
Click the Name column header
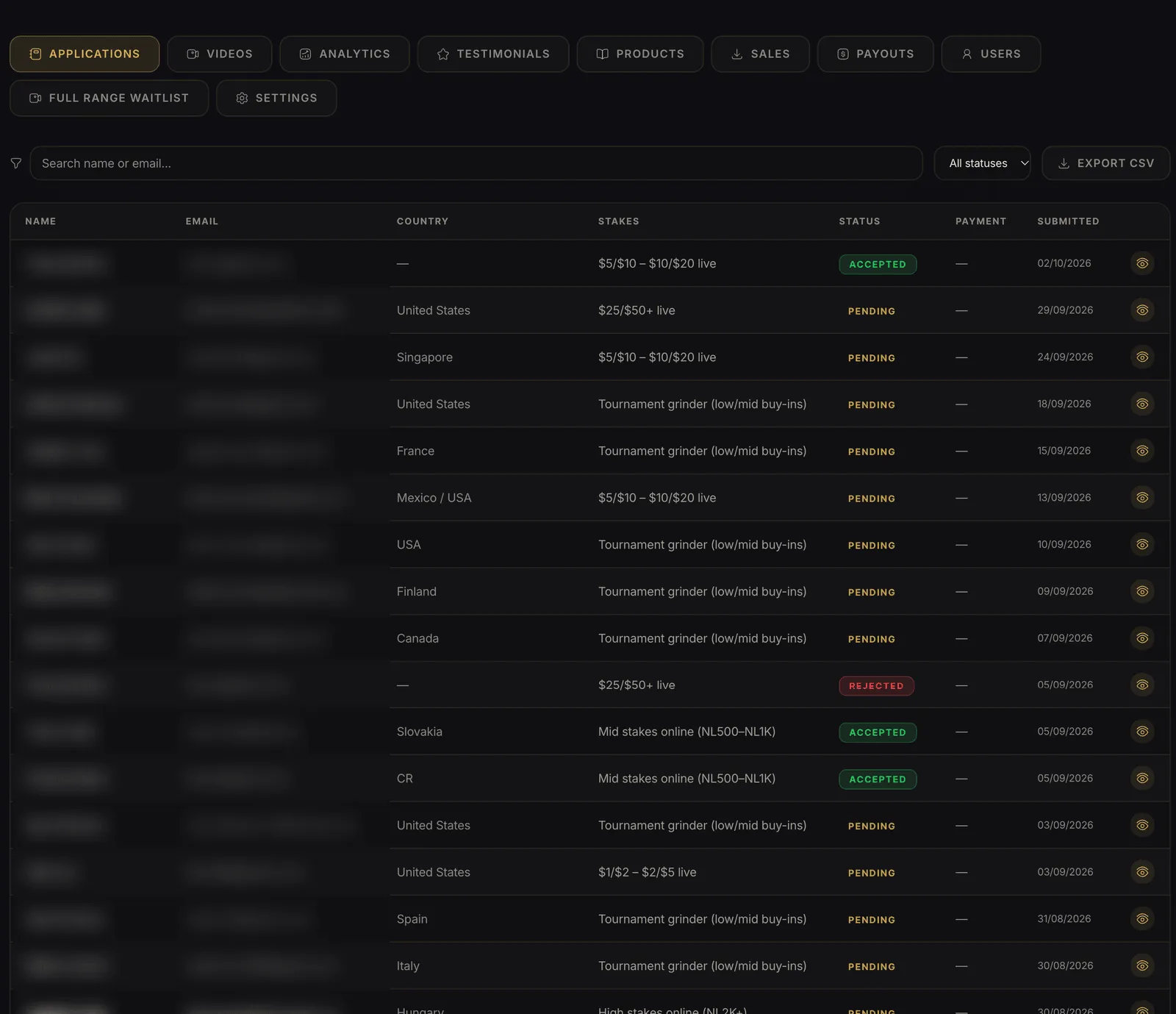coord(40,221)
